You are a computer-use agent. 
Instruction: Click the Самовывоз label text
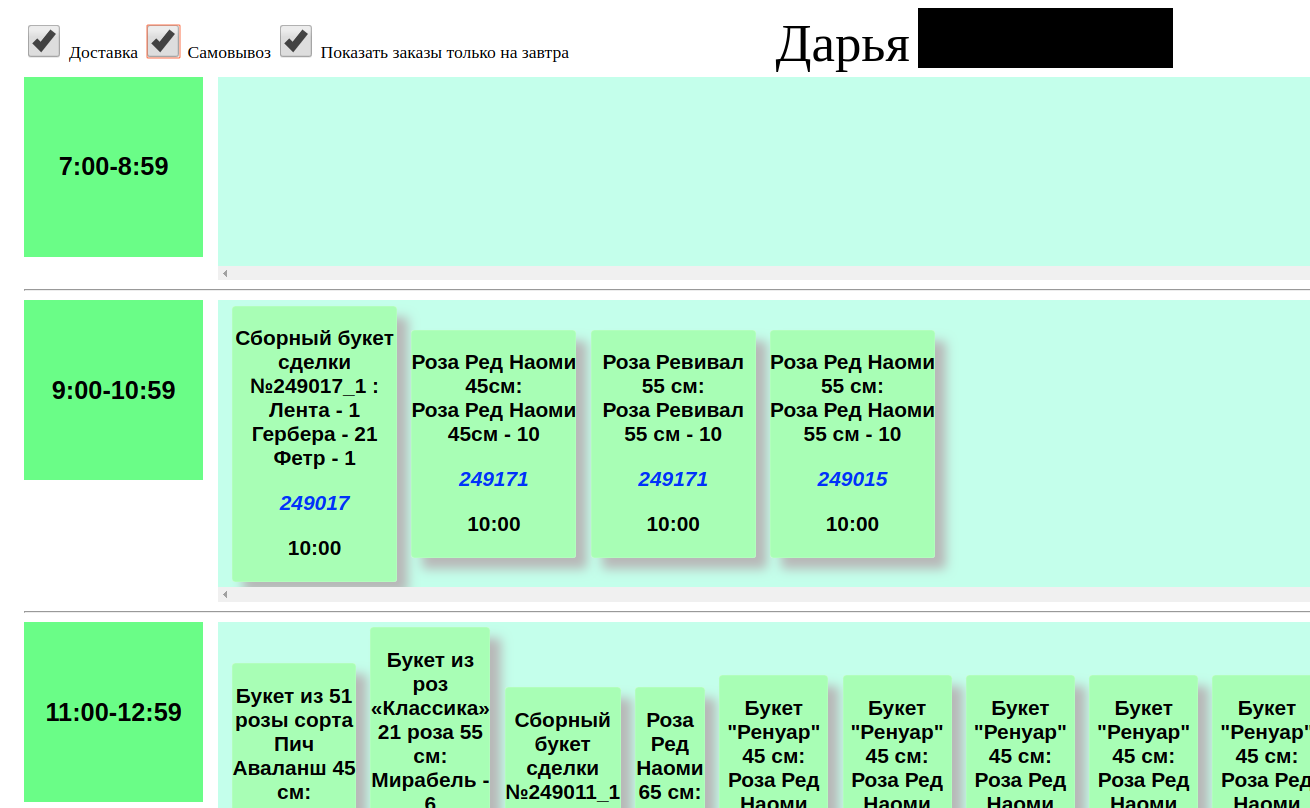(229, 53)
